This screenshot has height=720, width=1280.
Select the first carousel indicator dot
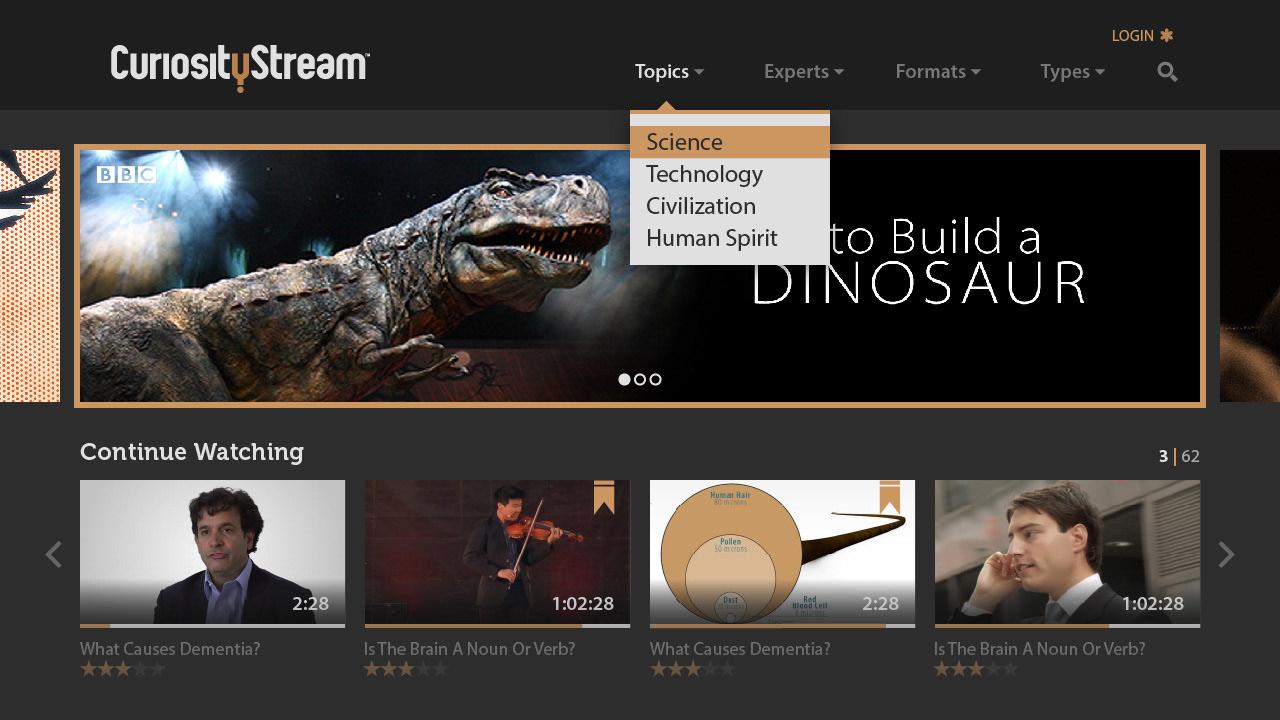click(x=624, y=379)
